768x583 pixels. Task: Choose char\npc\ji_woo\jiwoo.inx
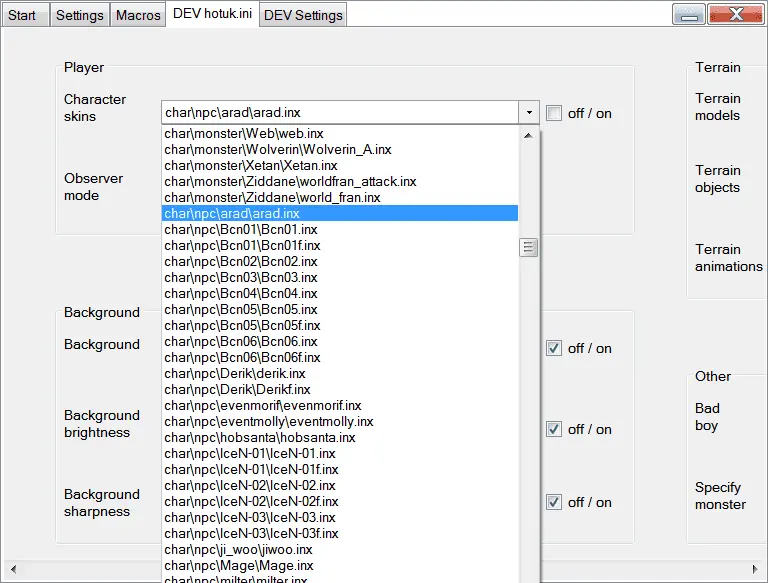(x=340, y=550)
